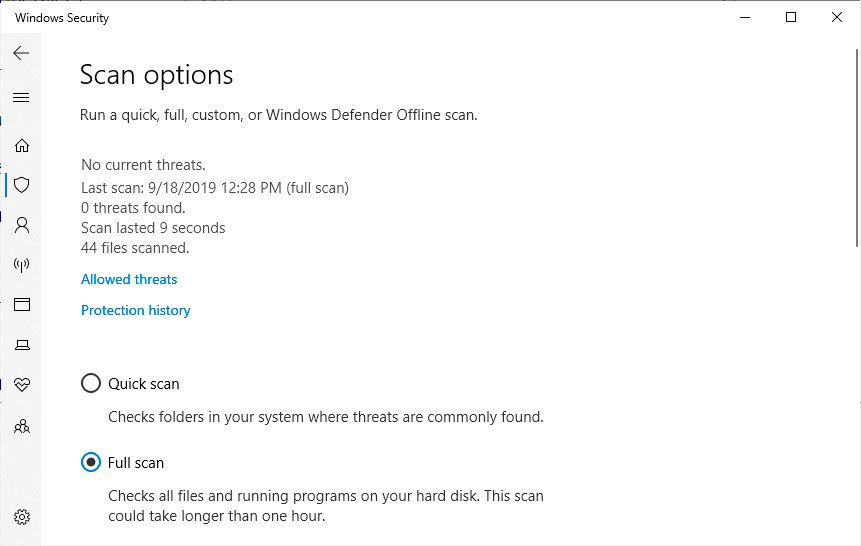This screenshot has height=546, width=861.
Task: View Protection history link
Action: tap(135, 310)
